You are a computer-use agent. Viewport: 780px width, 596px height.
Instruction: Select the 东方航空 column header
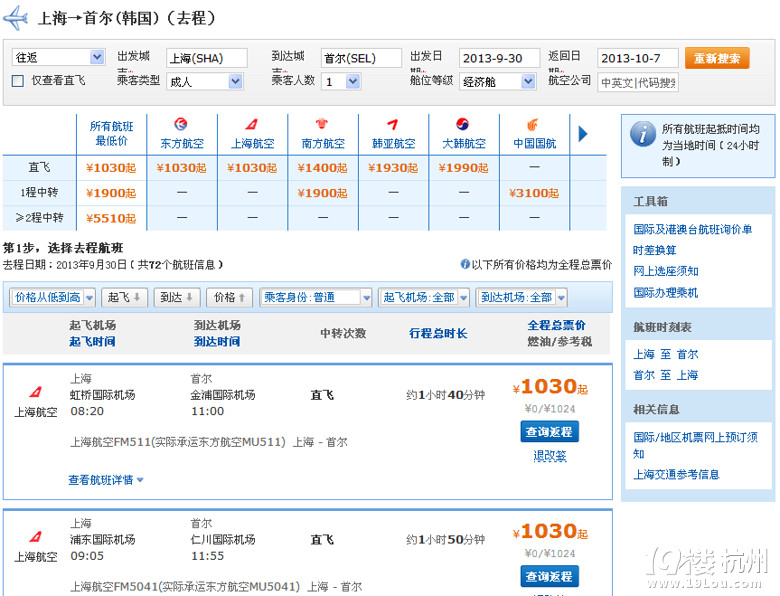pyautogui.click(x=182, y=134)
